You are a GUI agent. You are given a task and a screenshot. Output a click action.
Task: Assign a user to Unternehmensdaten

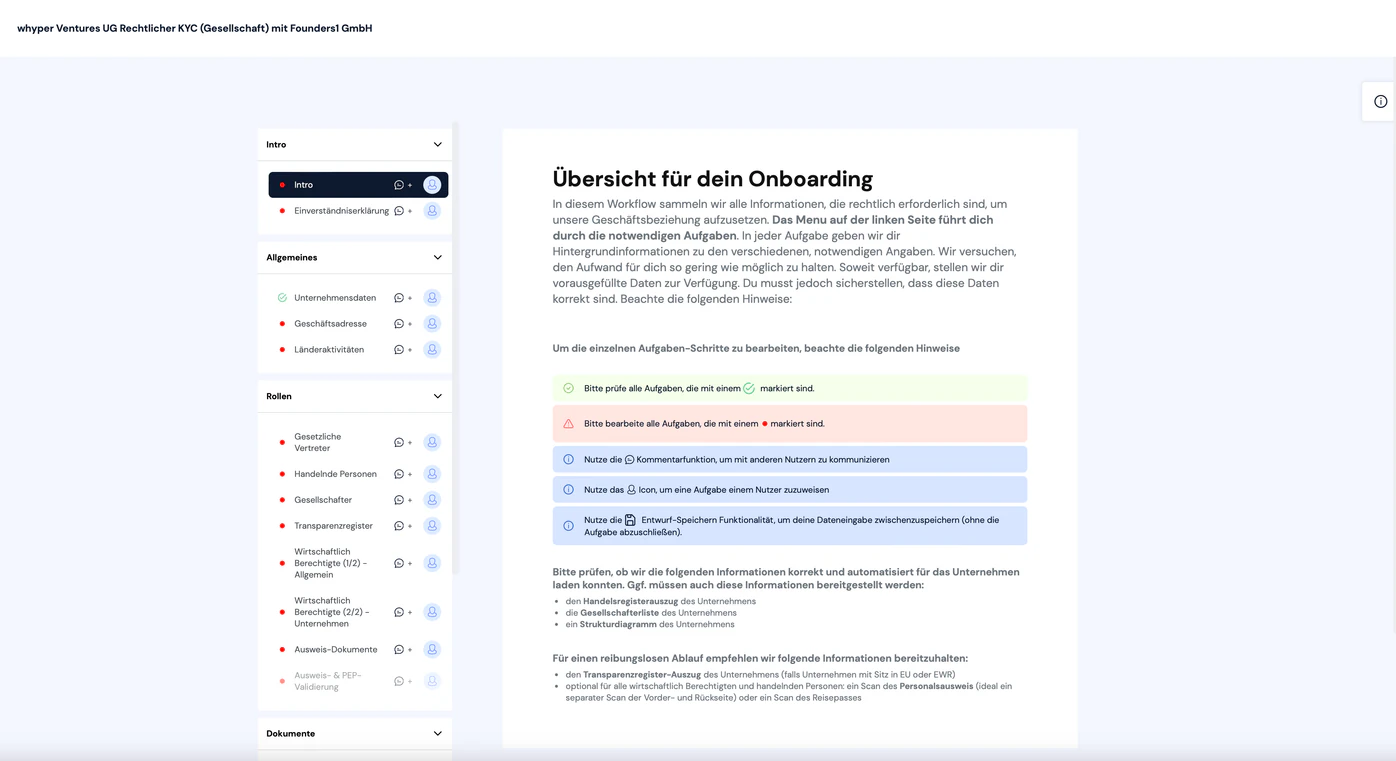[432, 298]
